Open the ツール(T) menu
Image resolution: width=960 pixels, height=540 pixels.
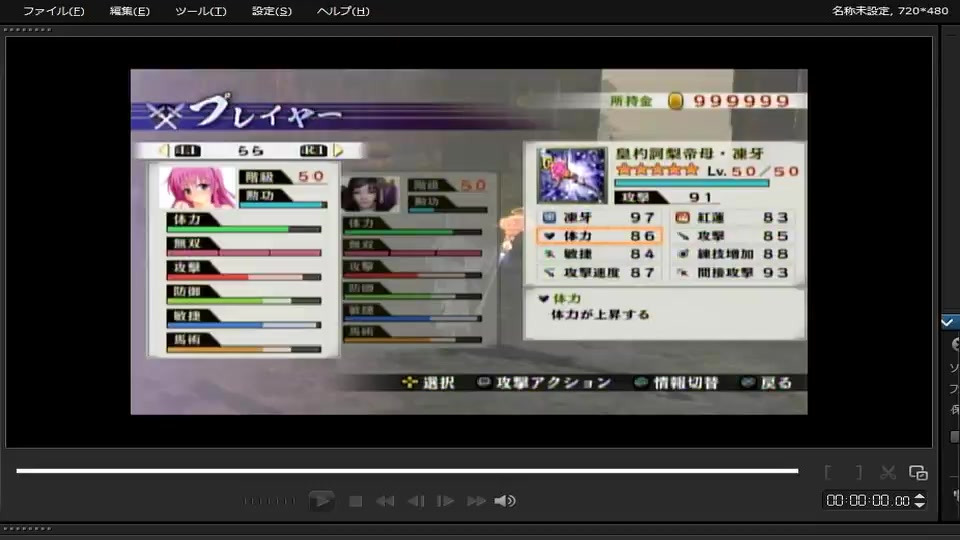(201, 11)
